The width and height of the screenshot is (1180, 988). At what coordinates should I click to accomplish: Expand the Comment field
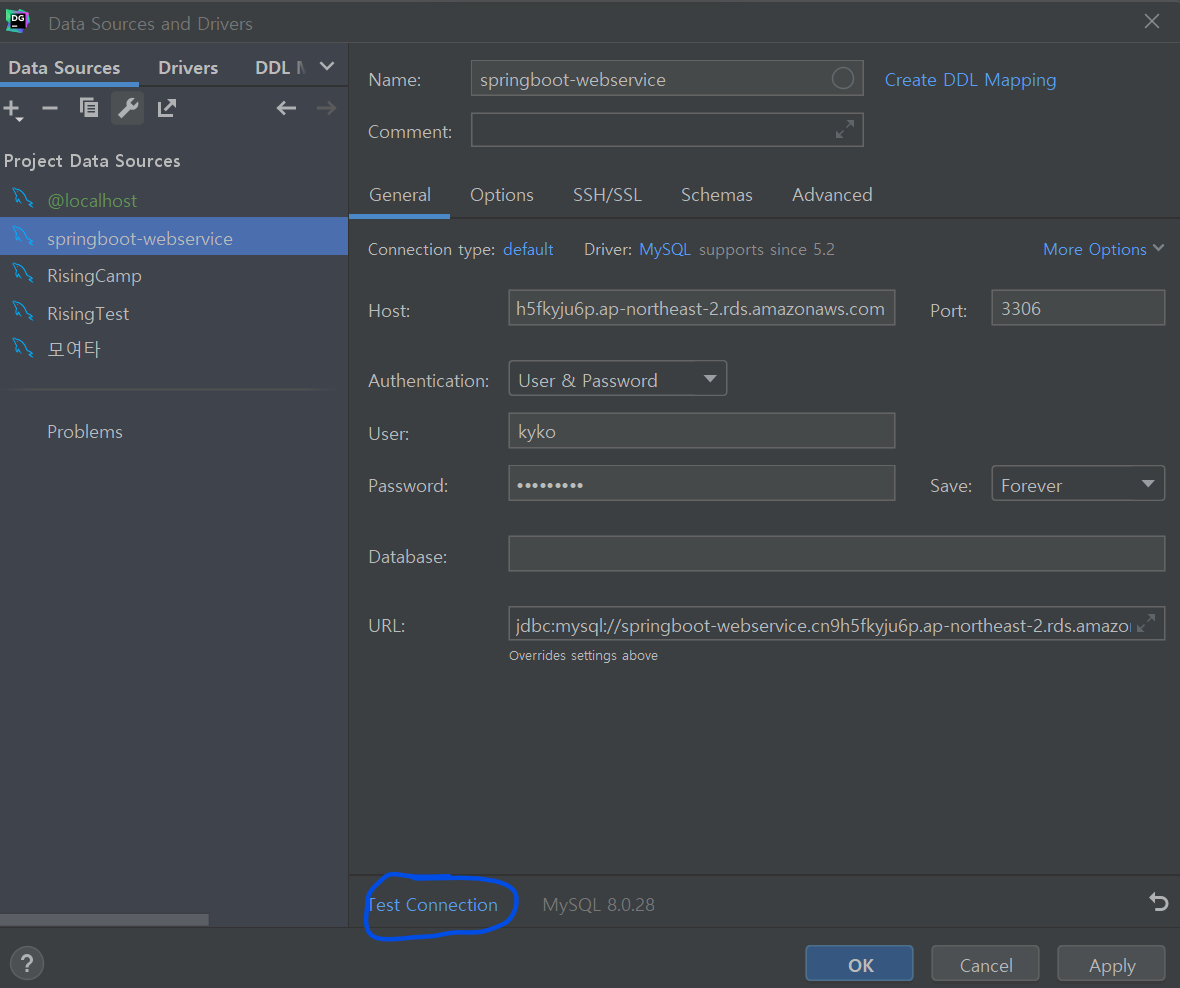pyautogui.click(x=844, y=129)
